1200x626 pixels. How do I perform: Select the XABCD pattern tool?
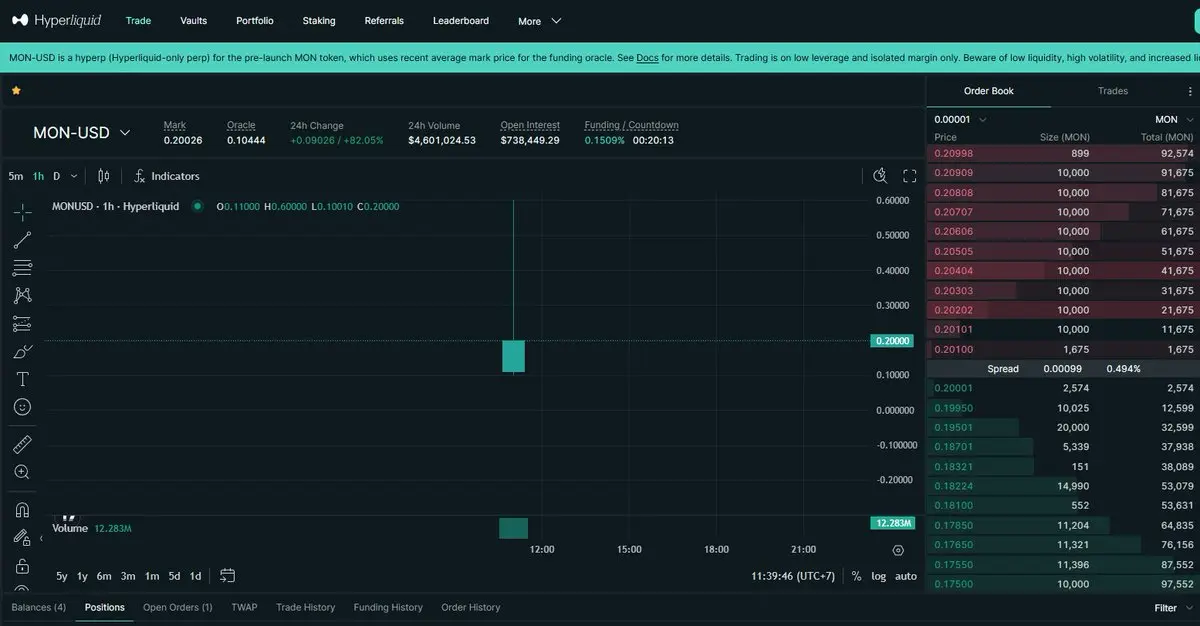point(22,296)
